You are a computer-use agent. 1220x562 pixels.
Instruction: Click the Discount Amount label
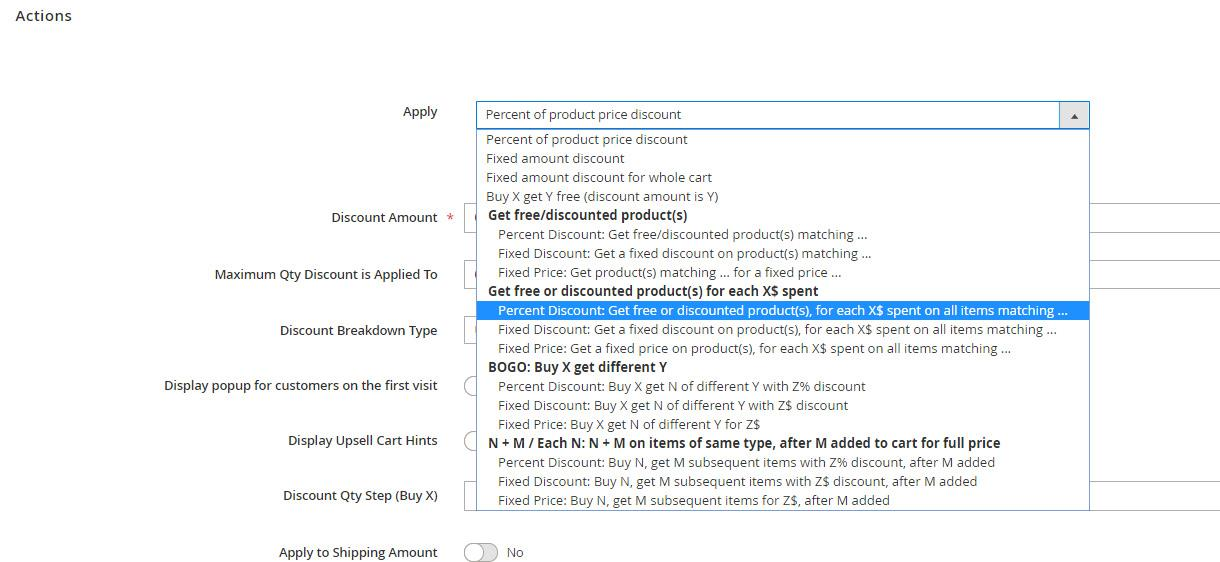click(384, 217)
